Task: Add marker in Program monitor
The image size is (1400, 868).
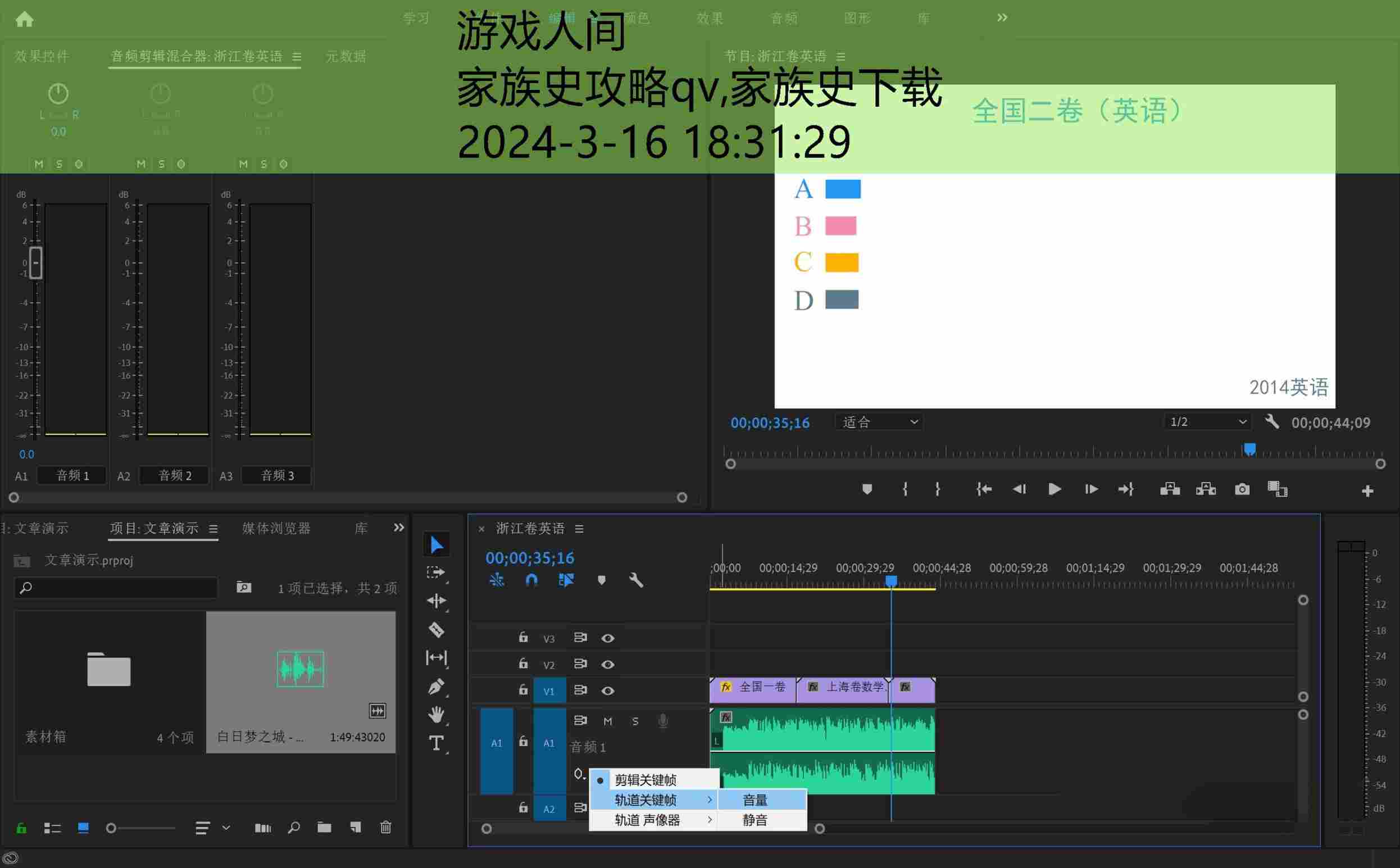Action: click(x=867, y=489)
